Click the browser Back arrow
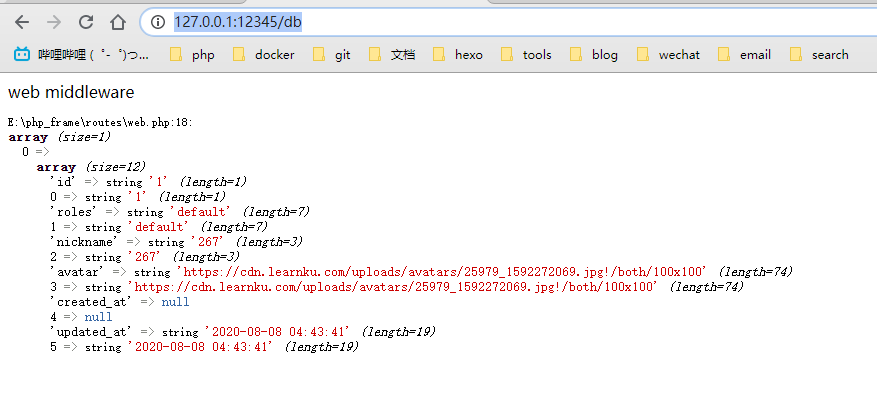This screenshot has height=413, width=877. [x=22, y=22]
